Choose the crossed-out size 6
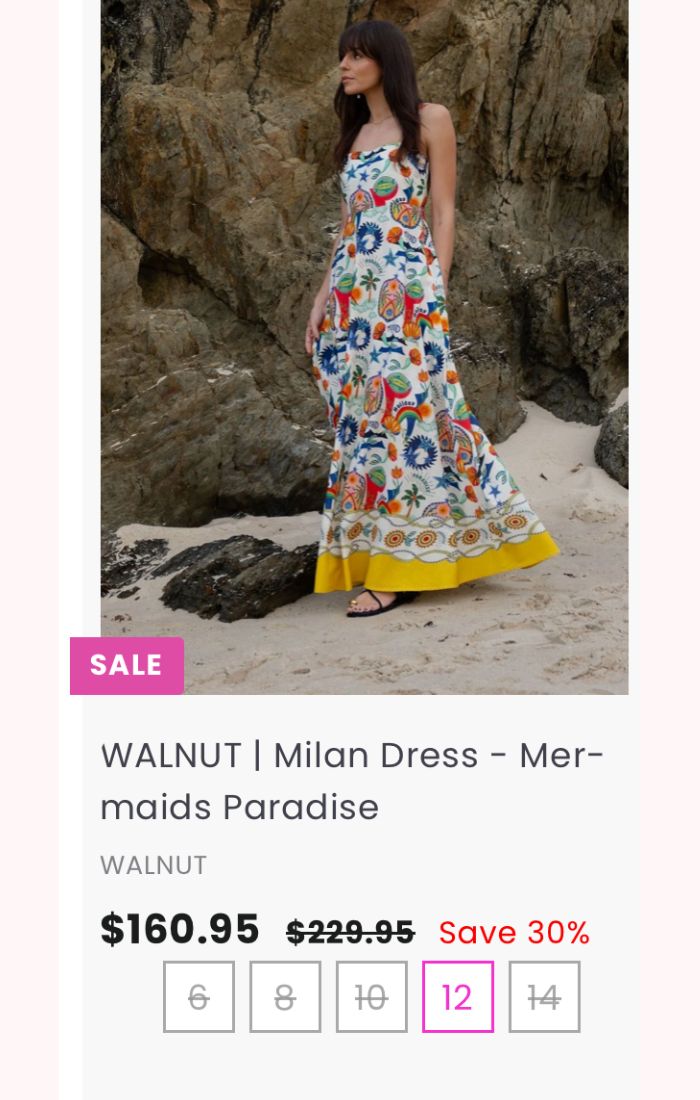The image size is (700, 1100). pos(199,997)
